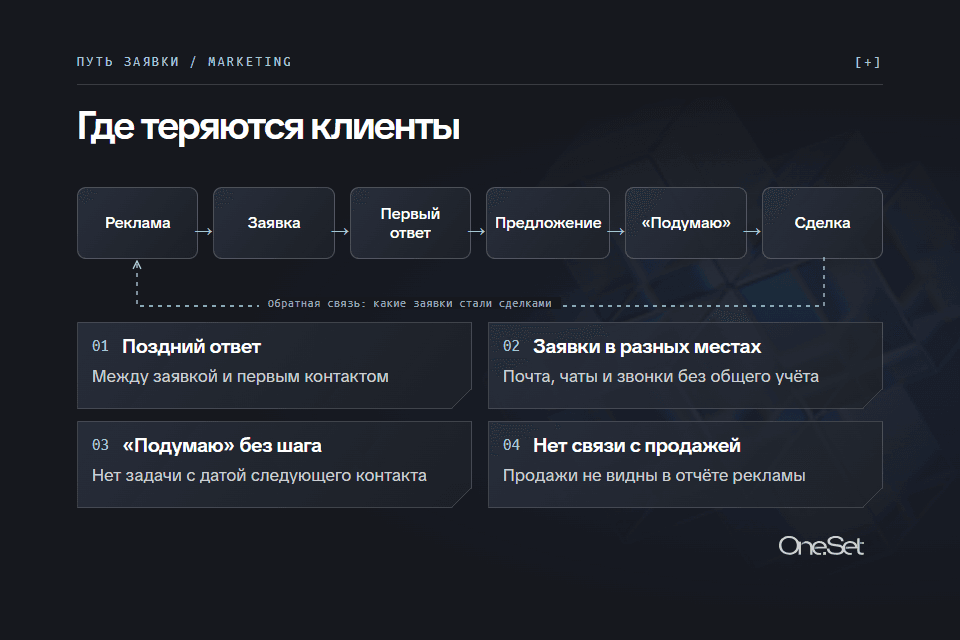Select the «Заявка» flow step box
960x640 pixels.
click(274, 223)
